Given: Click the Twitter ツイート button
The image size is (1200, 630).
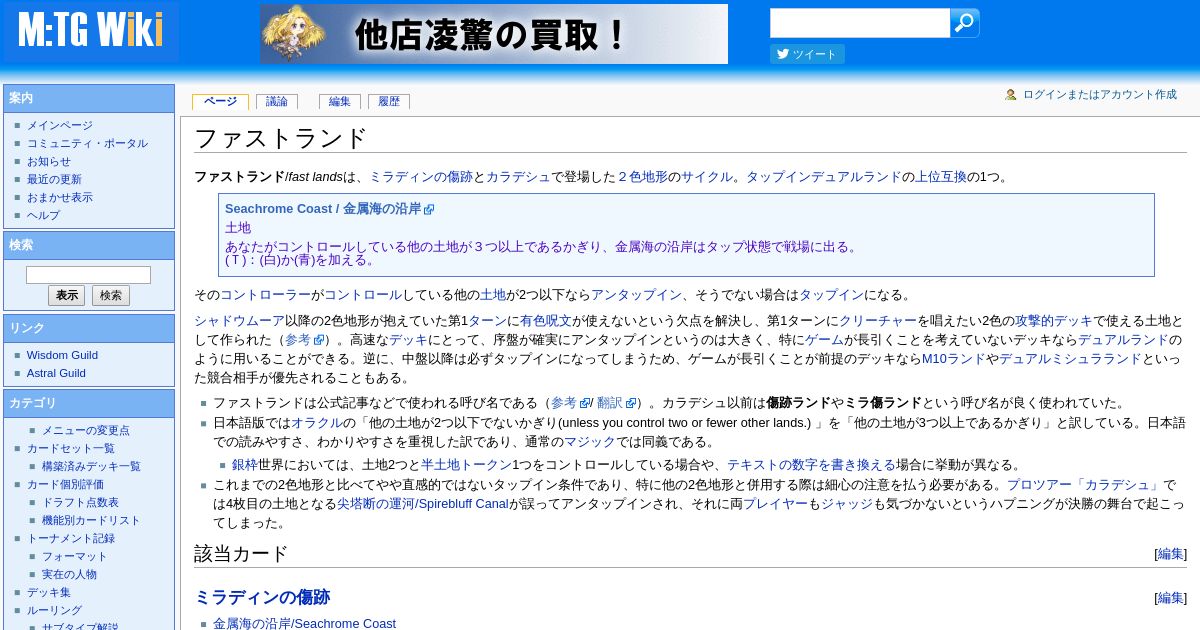Looking at the screenshot, I should (x=807, y=54).
